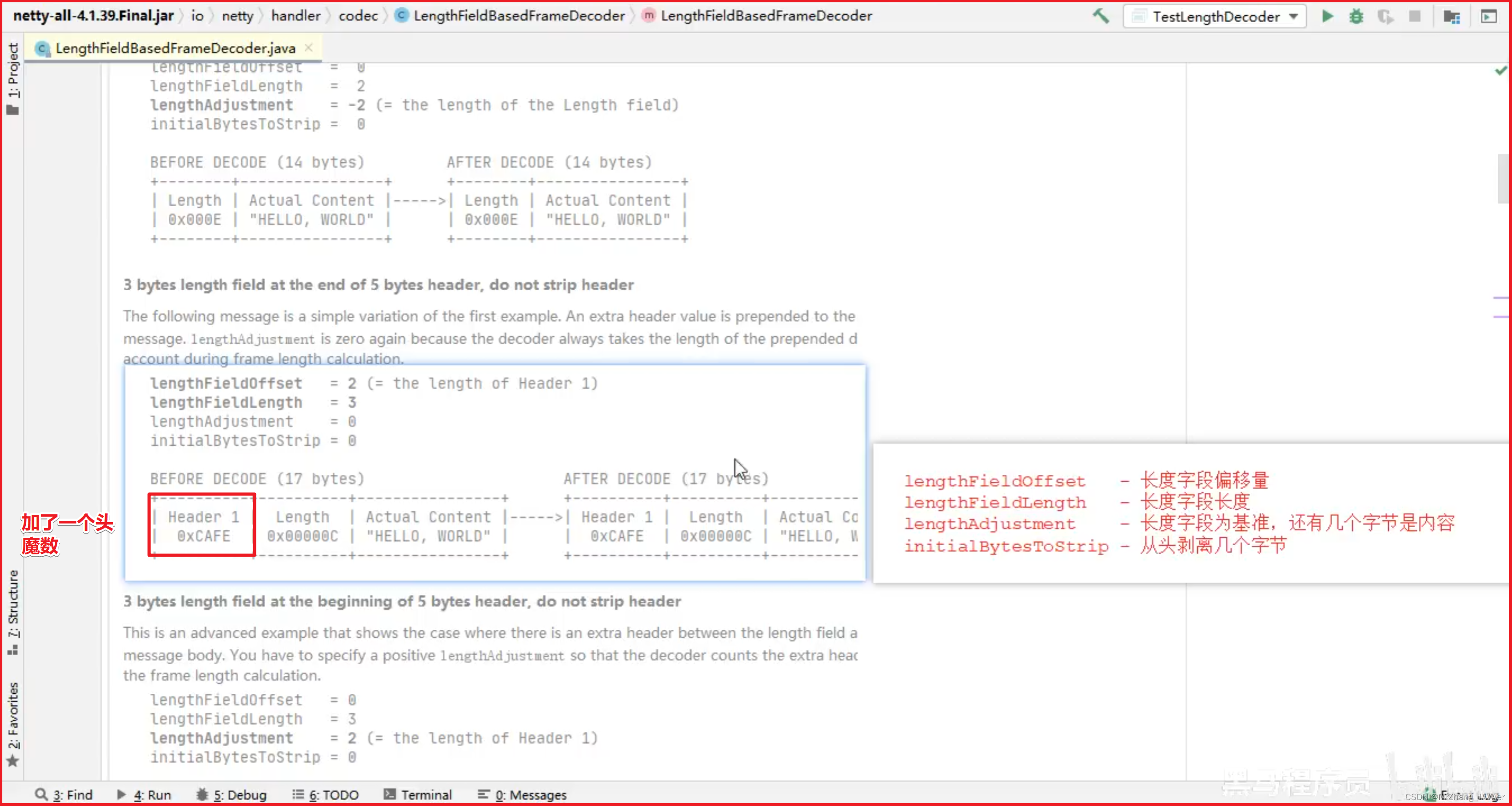Open the 5: Debug tool window

pyautogui.click(x=231, y=794)
